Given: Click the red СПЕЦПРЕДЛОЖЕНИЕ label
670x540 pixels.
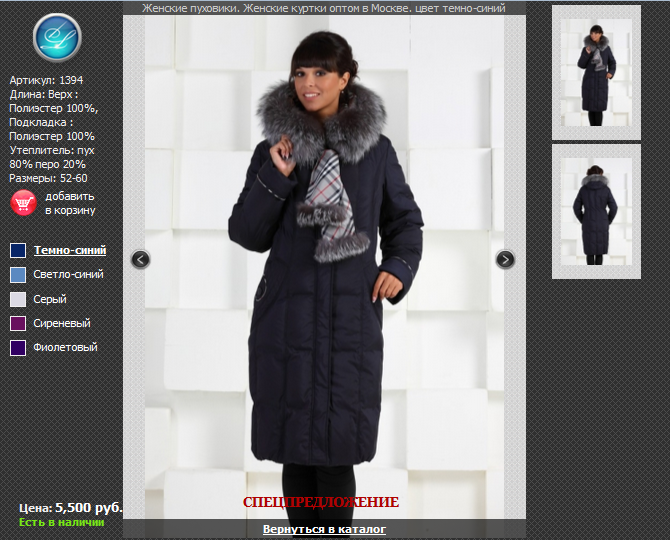Looking at the screenshot, I should 320,502.
